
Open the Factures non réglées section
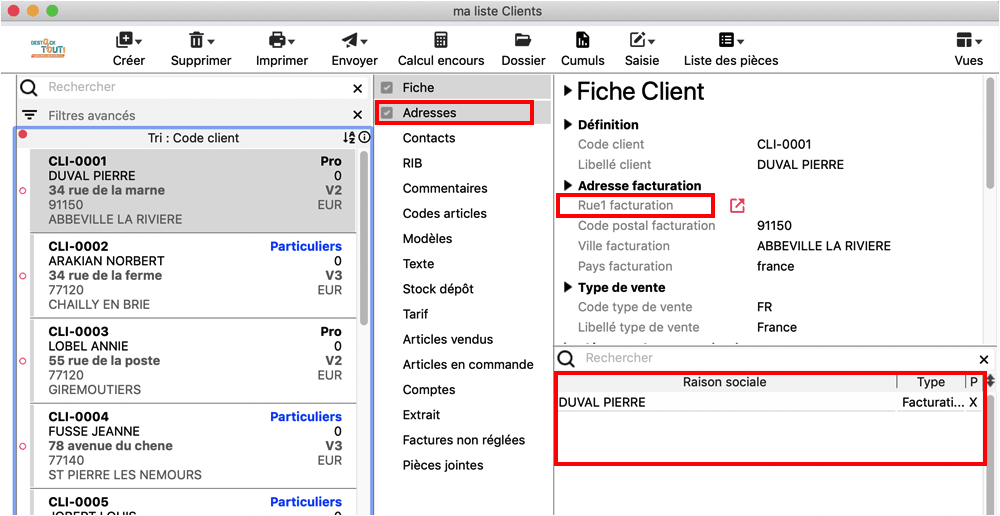(464, 440)
